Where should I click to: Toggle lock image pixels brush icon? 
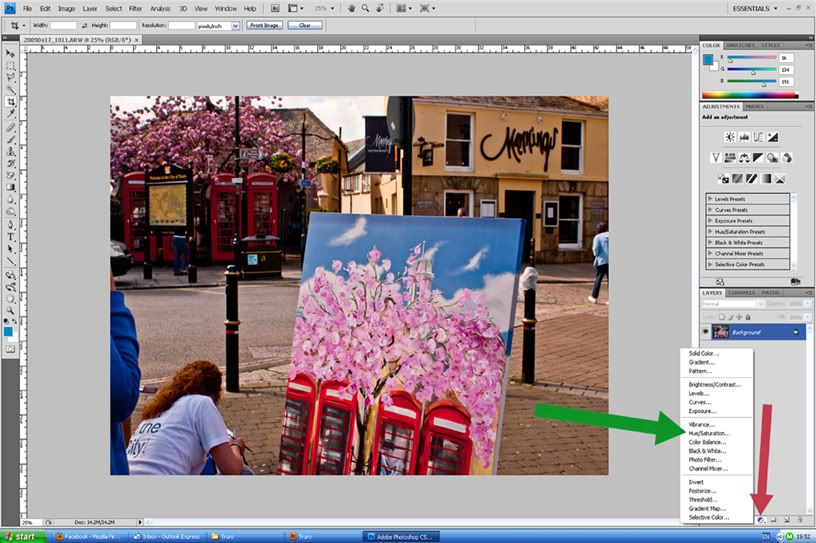click(x=730, y=317)
